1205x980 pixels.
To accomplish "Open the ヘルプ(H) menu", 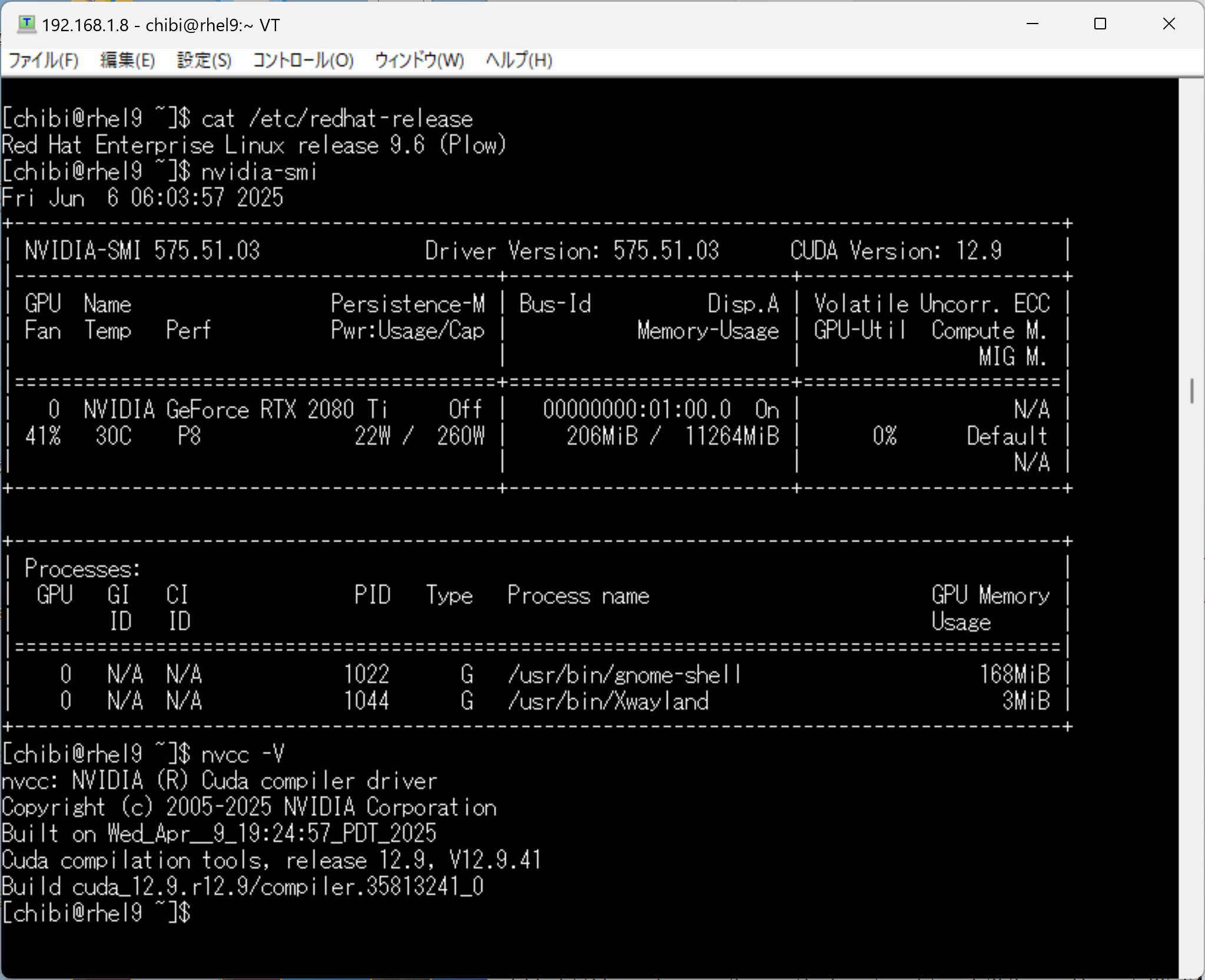I will (519, 60).
